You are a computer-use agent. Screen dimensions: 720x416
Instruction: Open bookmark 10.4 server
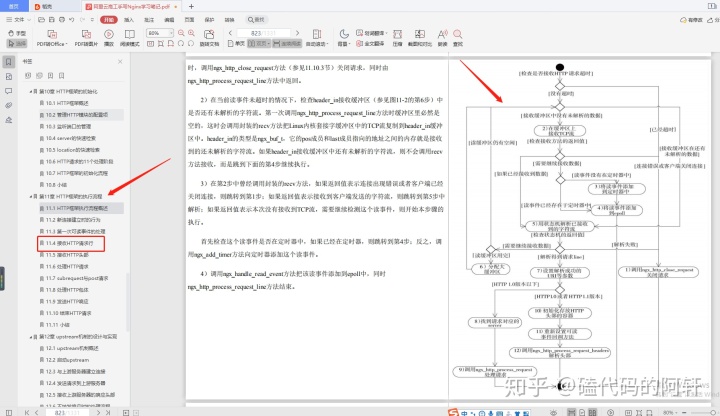[x=71, y=138]
